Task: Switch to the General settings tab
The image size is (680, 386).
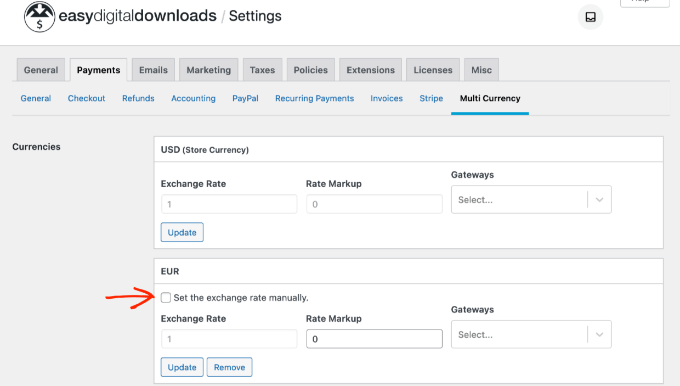Action: 41,70
